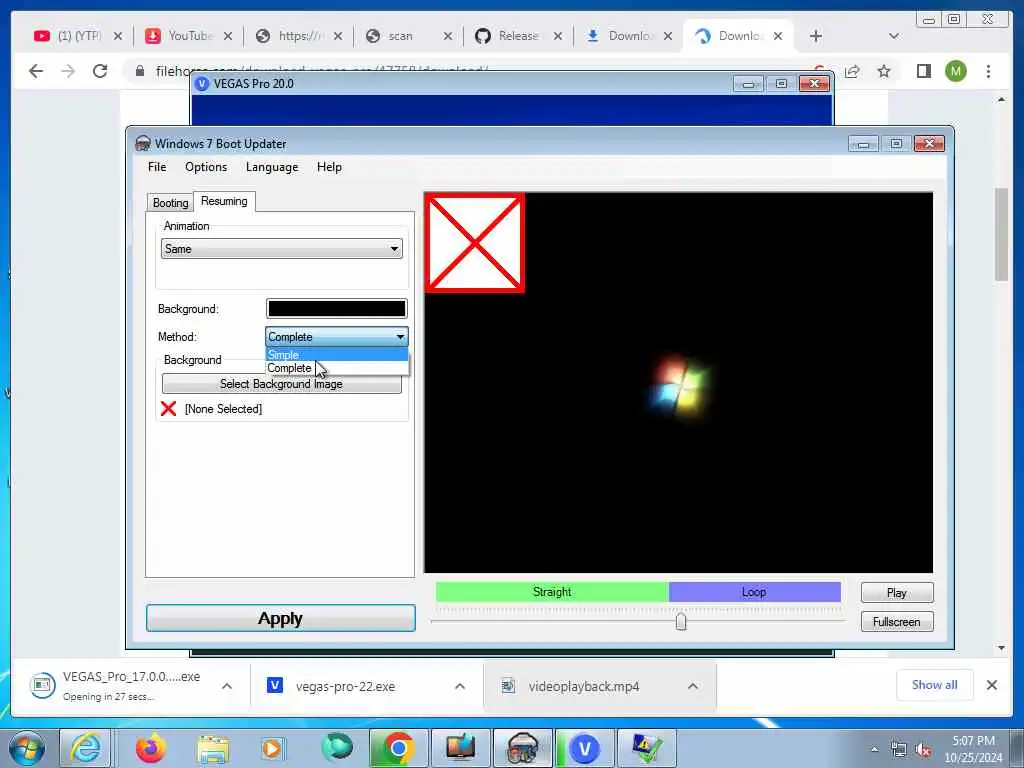
Task: Open the Help menu
Action: (x=329, y=167)
